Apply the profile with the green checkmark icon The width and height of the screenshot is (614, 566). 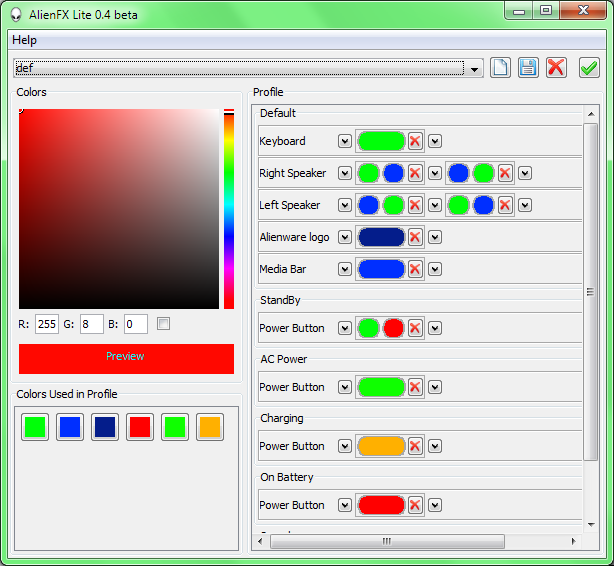pos(589,68)
